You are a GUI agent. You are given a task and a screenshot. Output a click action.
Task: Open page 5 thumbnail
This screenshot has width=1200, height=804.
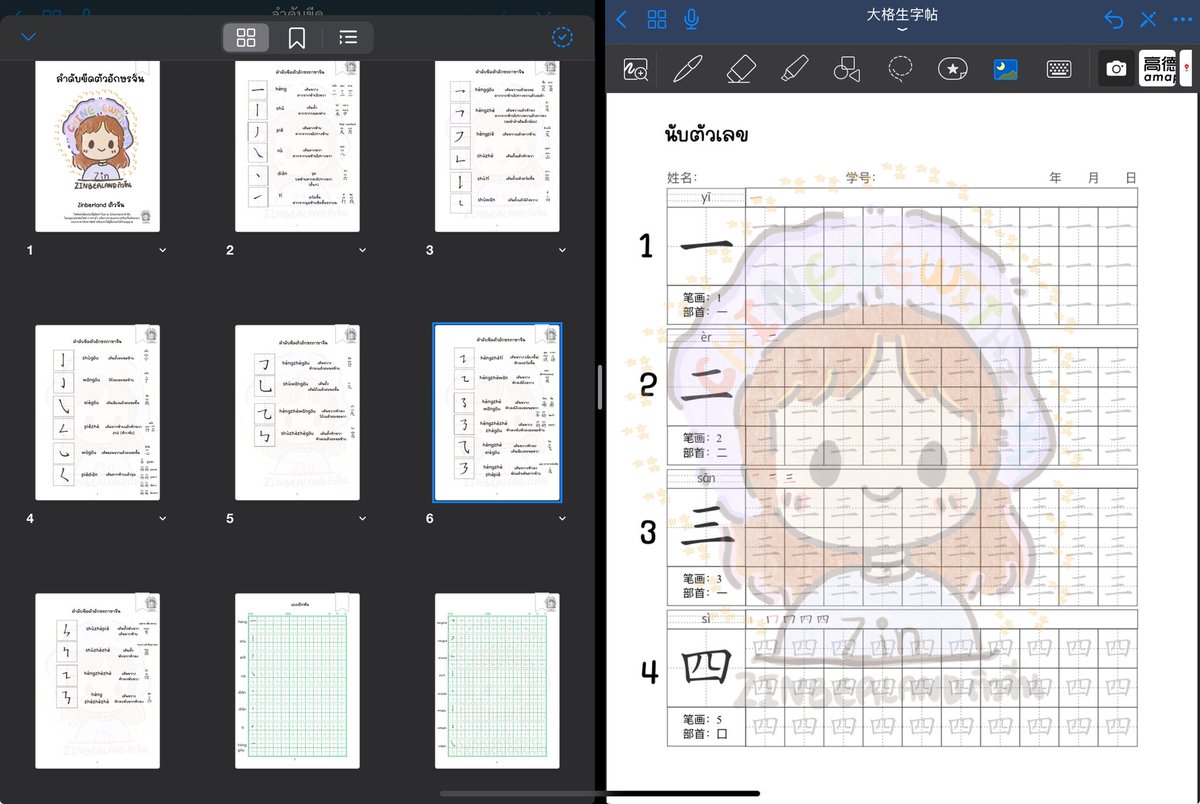(298, 412)
